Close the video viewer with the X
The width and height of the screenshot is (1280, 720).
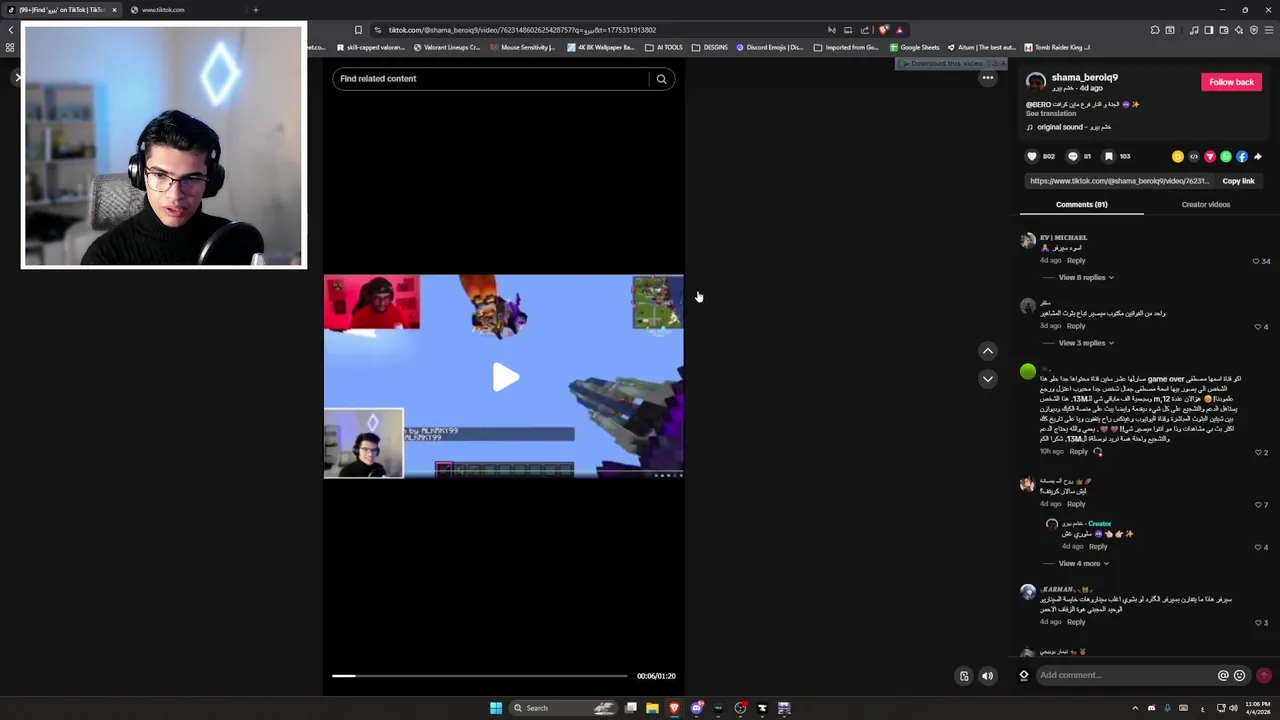point(17,77)
